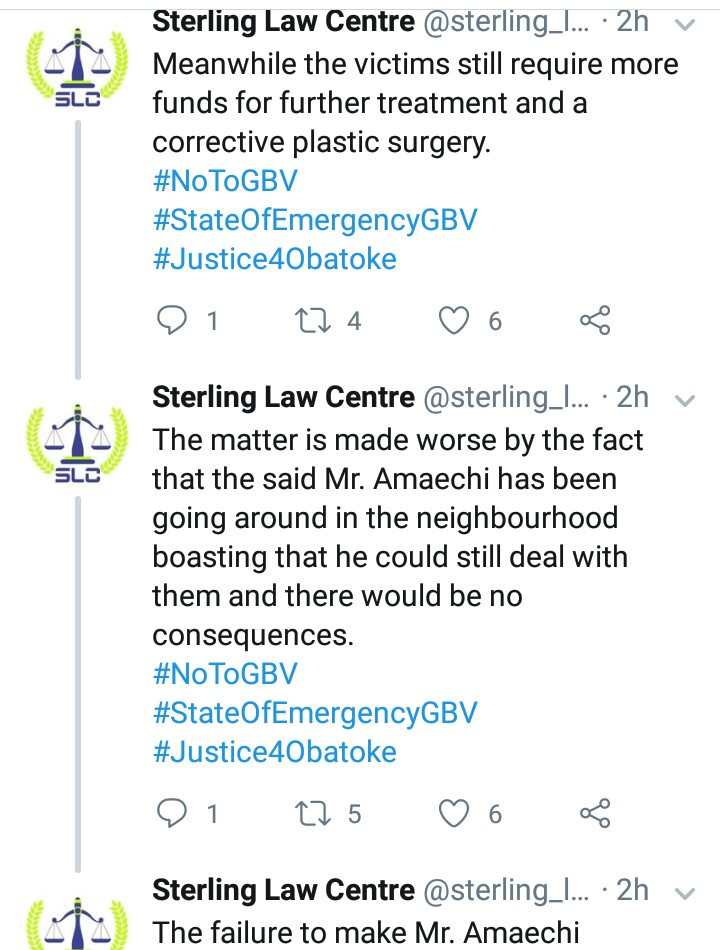Open #StateOfEmergencyGBV hashtag in first tweet
This screenshot has width=720, height=950.
(x=315, y=220)
